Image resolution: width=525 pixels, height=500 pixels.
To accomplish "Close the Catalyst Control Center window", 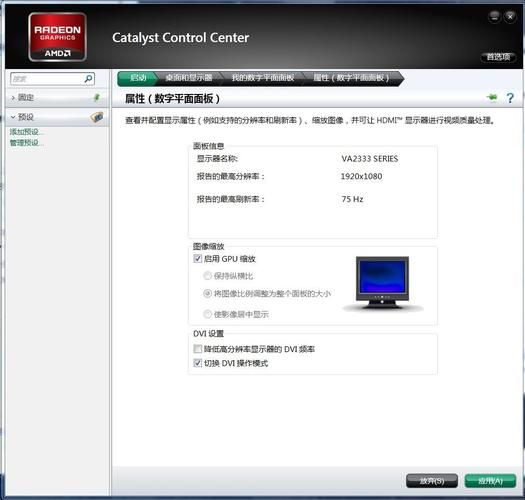I will pyautogui.click(x=510, y=16).
